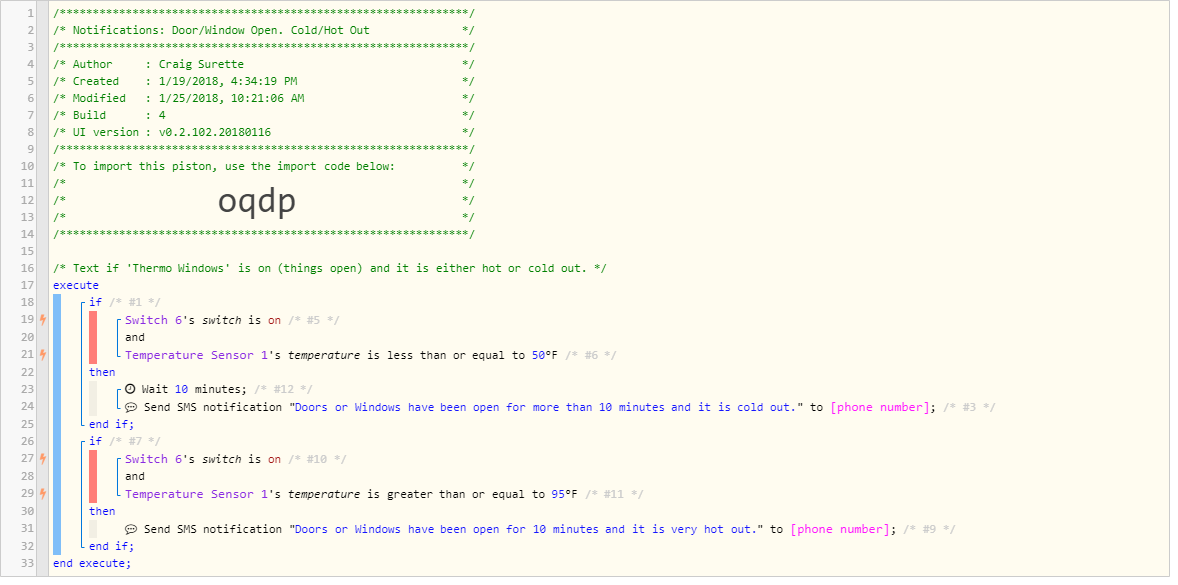Screen dimensions: 1178x585
Task: Click the SMS message about cold out
Action: pos(548,407)
